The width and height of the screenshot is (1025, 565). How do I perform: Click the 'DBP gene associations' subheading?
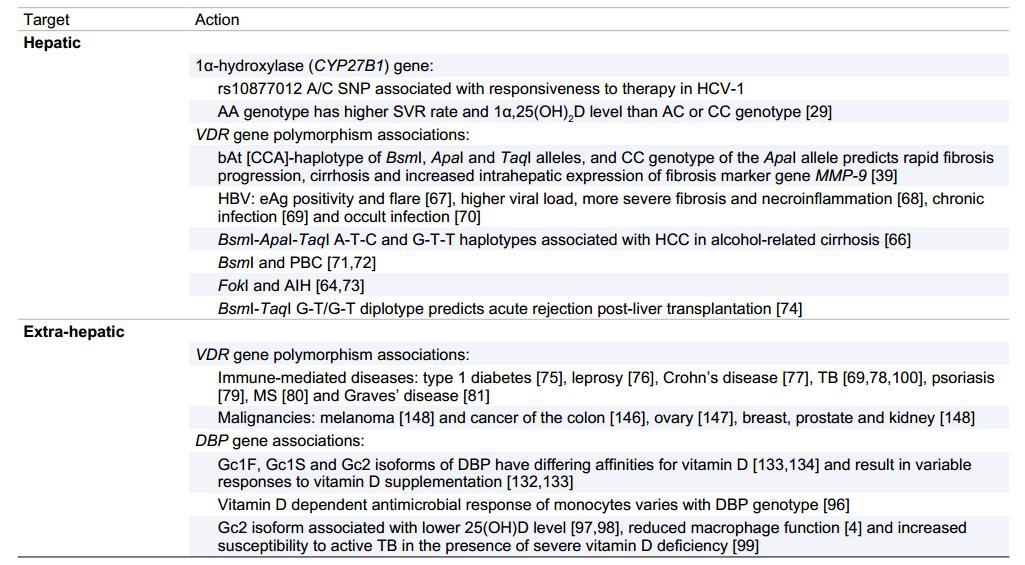click(x=280, y=441)
